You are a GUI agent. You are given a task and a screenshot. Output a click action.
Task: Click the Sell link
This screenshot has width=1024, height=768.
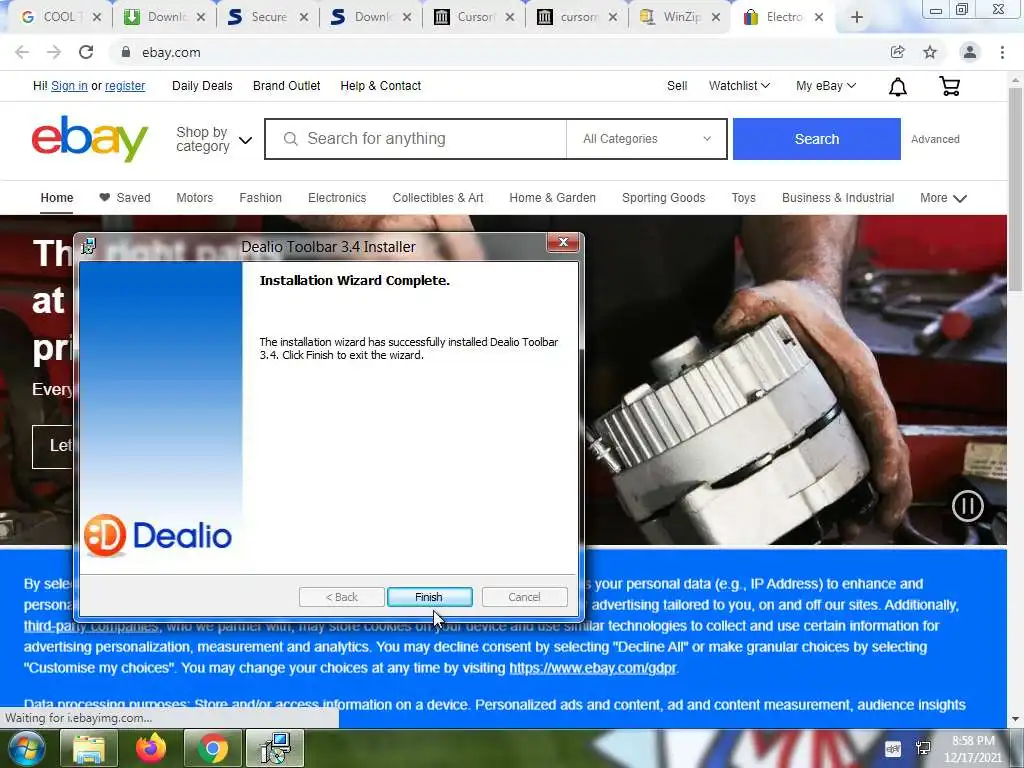pyautogui.click(x=677, y=86)
